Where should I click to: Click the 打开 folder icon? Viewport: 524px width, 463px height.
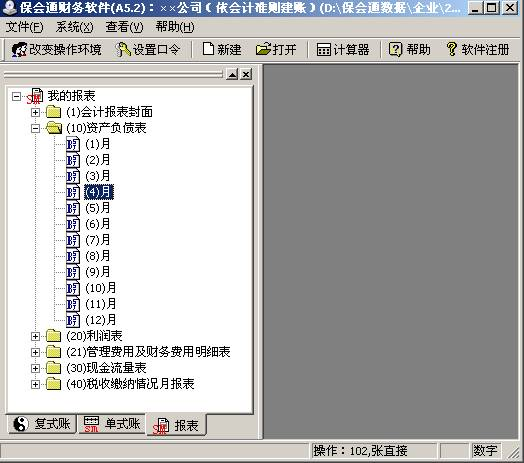pyautogui.click(x=263, y=49)
